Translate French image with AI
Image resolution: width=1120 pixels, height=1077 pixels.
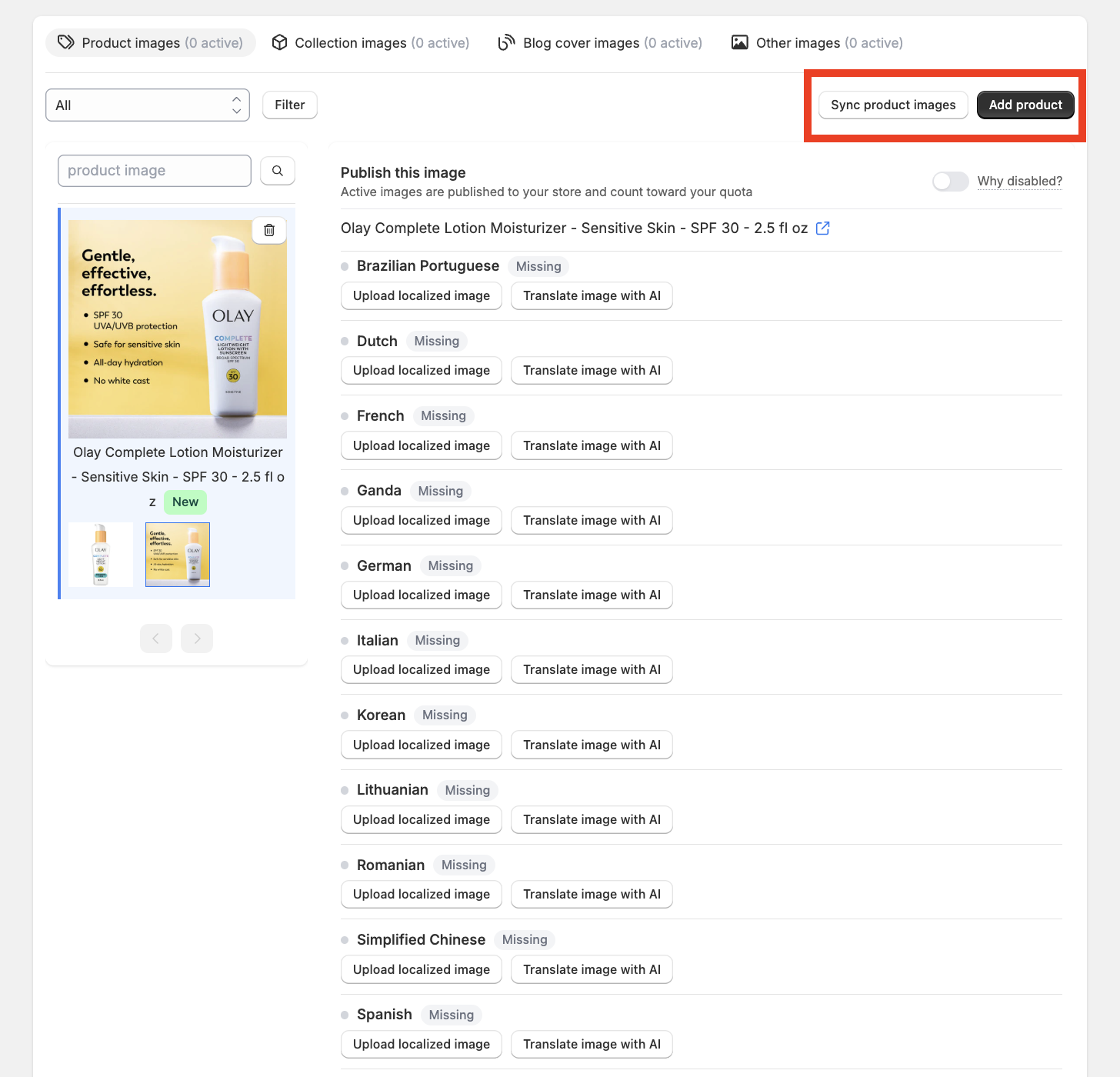click(x=592, y=446)
